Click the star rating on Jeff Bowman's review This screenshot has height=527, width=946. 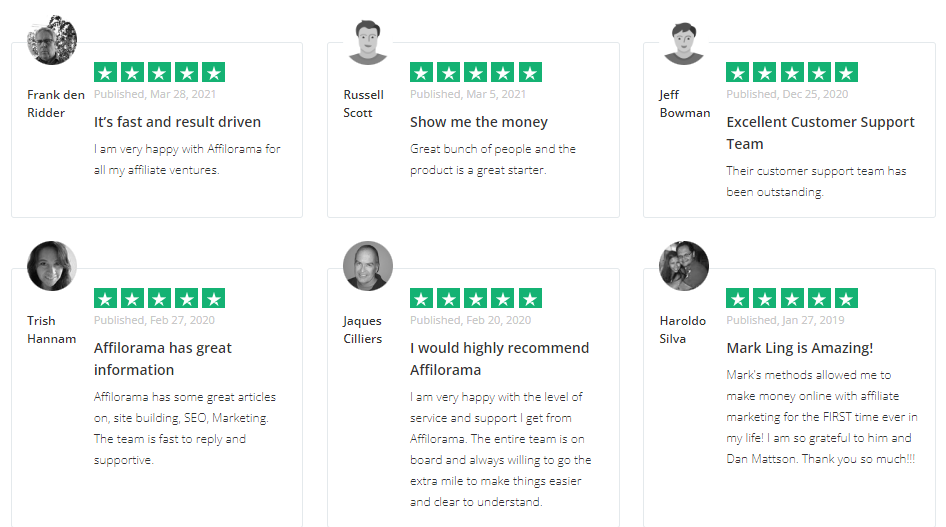[791, 72]
